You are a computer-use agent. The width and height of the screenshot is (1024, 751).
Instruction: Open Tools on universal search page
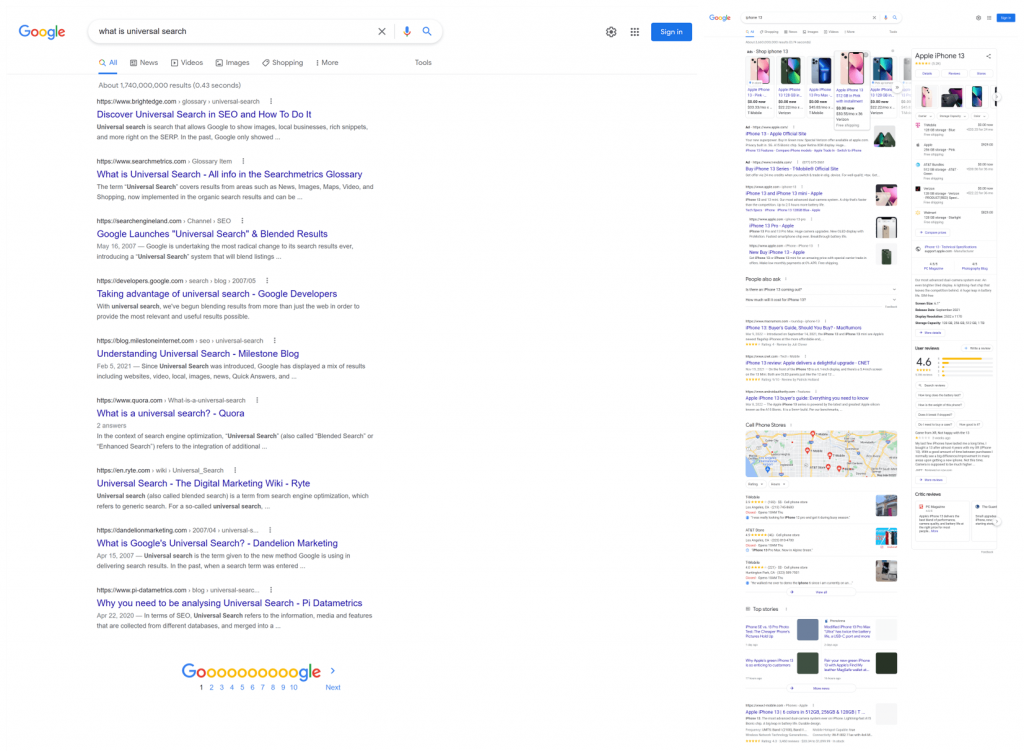point(423,63)
